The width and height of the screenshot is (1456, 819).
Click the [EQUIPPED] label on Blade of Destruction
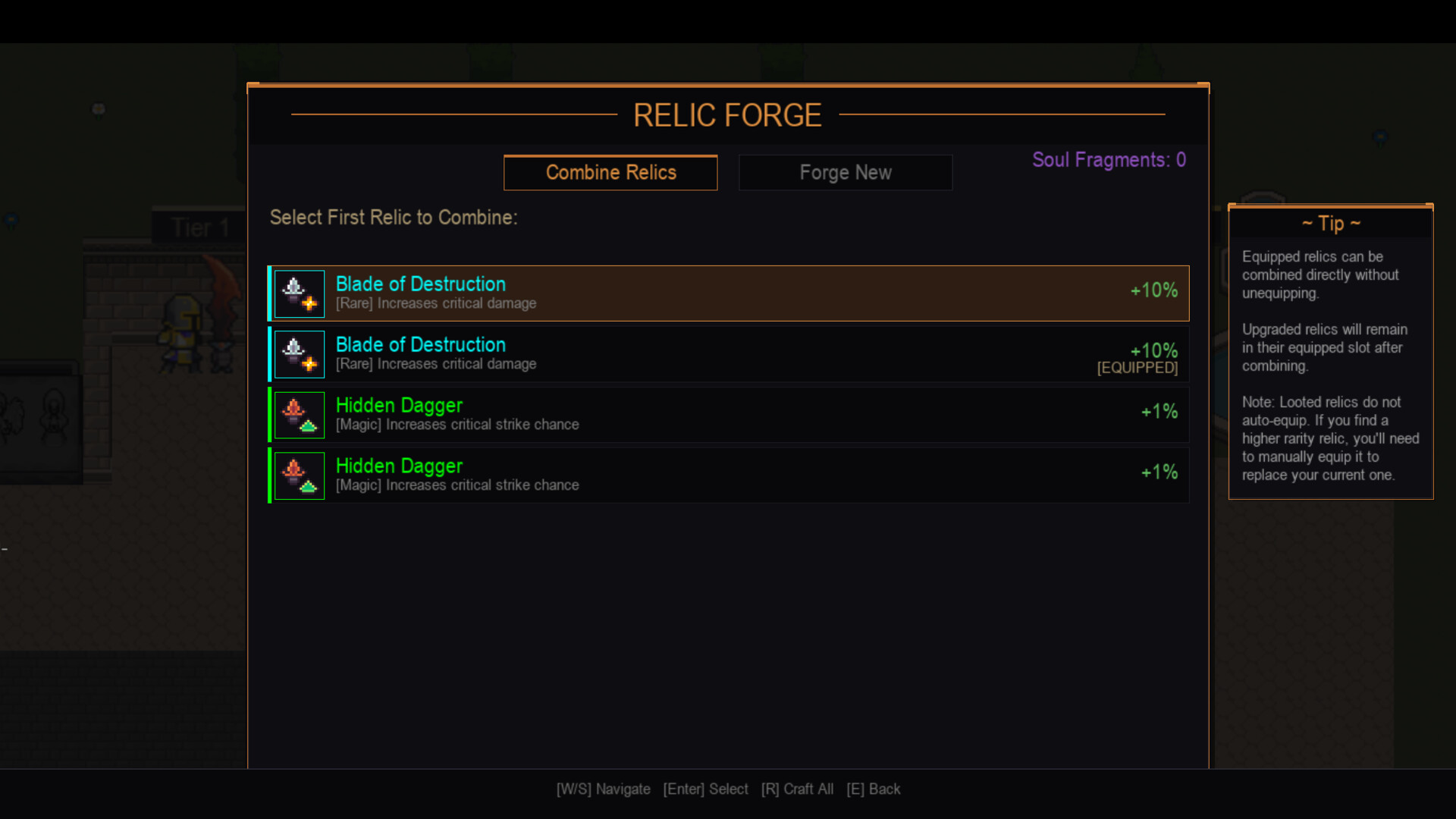[1137, 368]
